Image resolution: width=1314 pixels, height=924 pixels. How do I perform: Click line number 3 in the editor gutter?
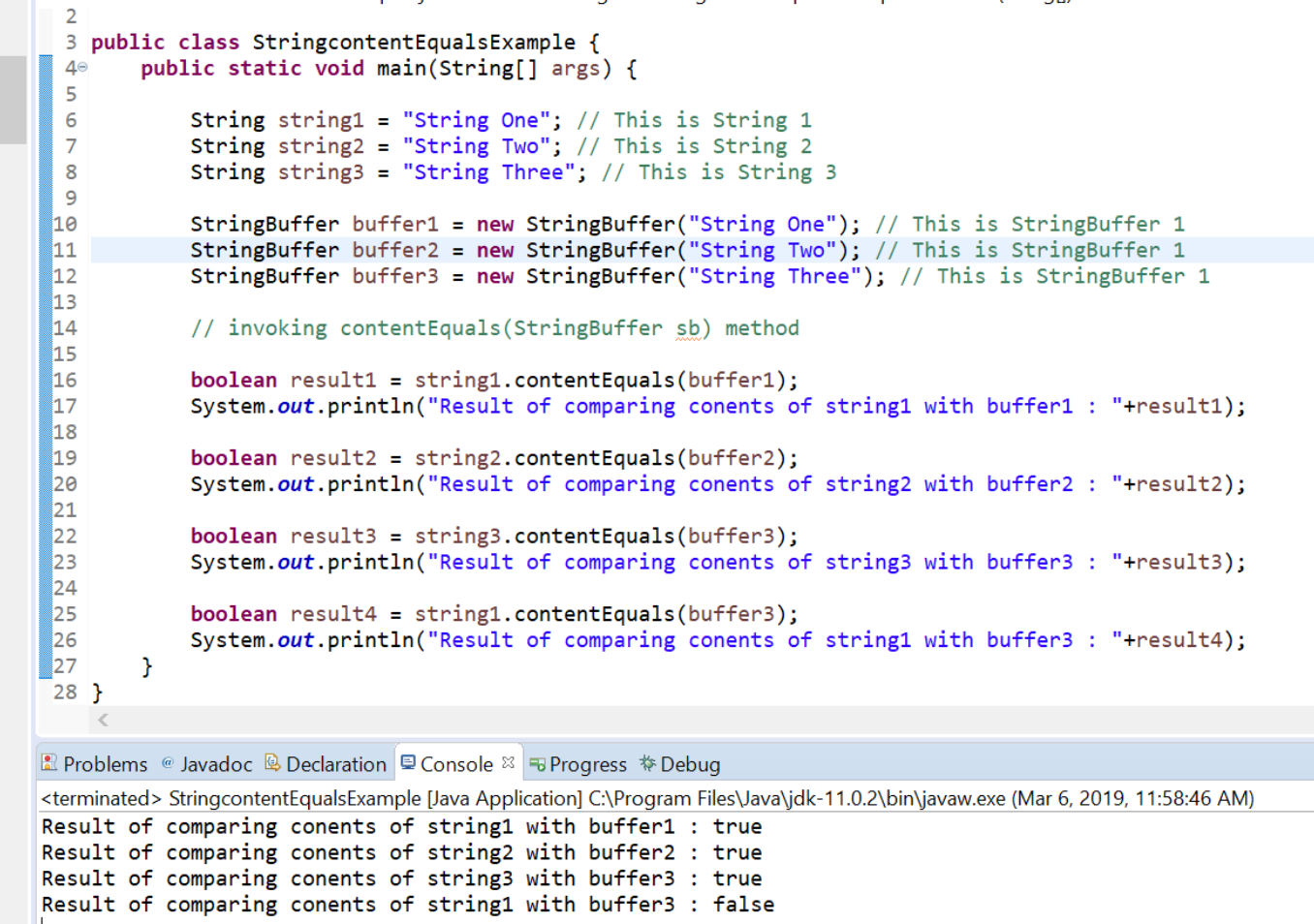coord(71,43)
